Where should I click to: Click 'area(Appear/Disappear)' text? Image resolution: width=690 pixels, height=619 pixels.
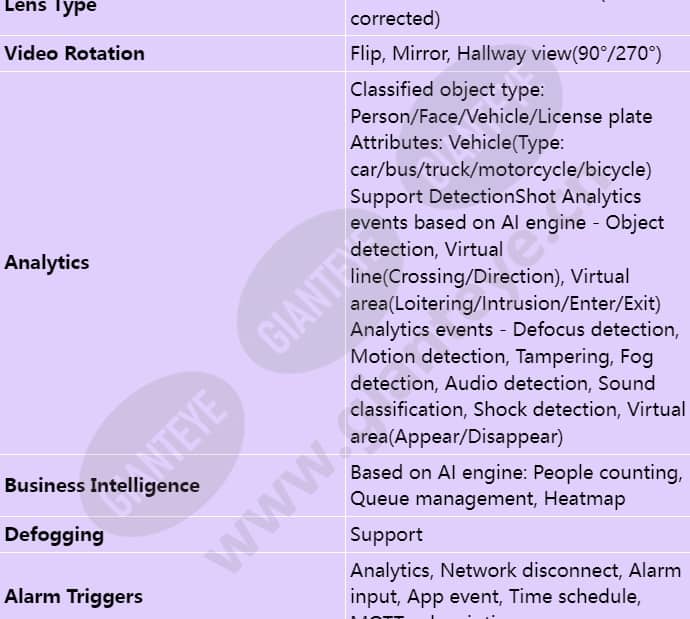pyautogui.click(x=457, y=437)
